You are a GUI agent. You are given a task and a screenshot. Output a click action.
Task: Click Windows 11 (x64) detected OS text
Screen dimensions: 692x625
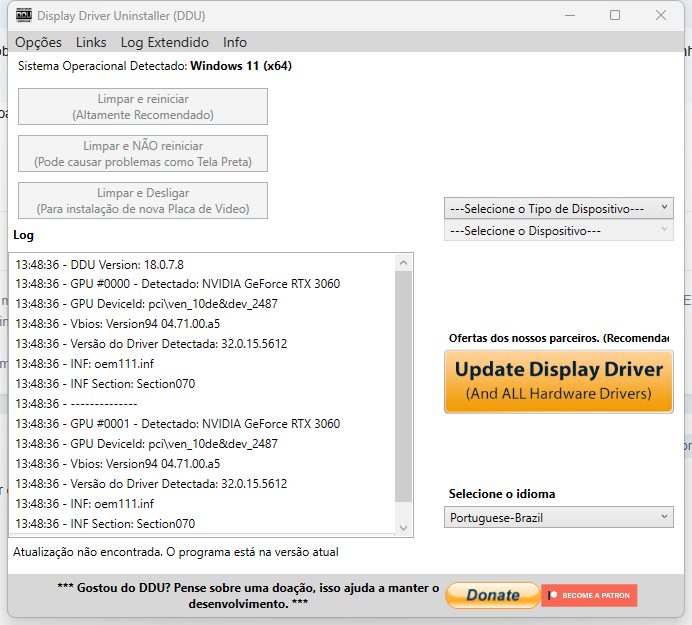[241, 66]
